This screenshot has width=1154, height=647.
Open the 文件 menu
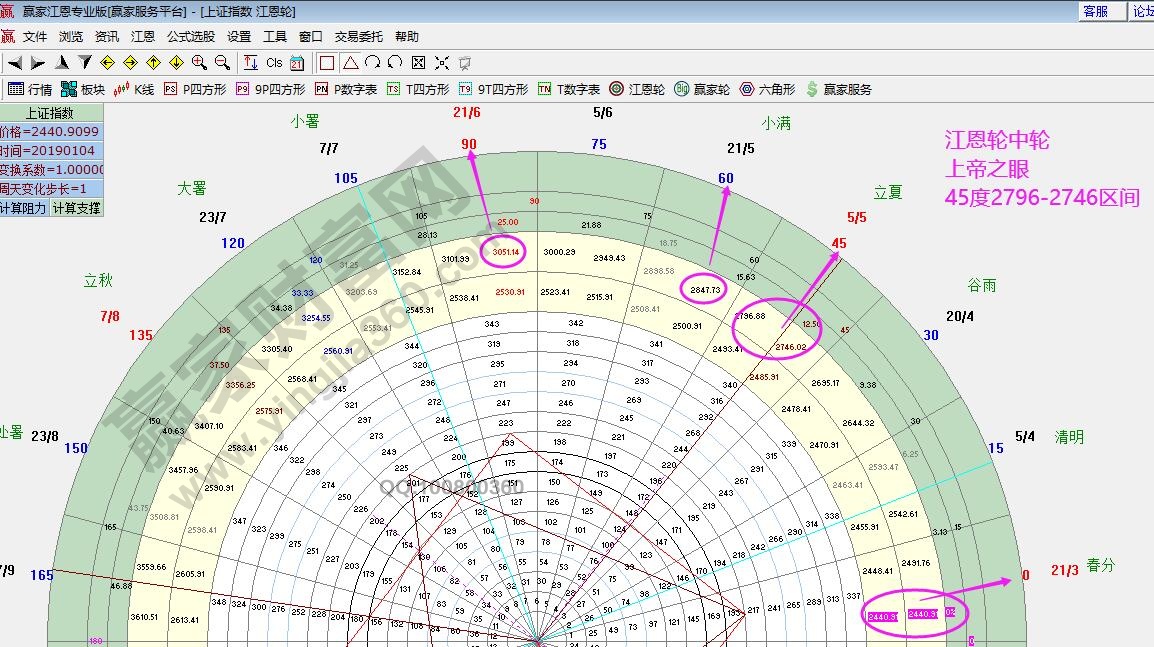tap(35, 36)
